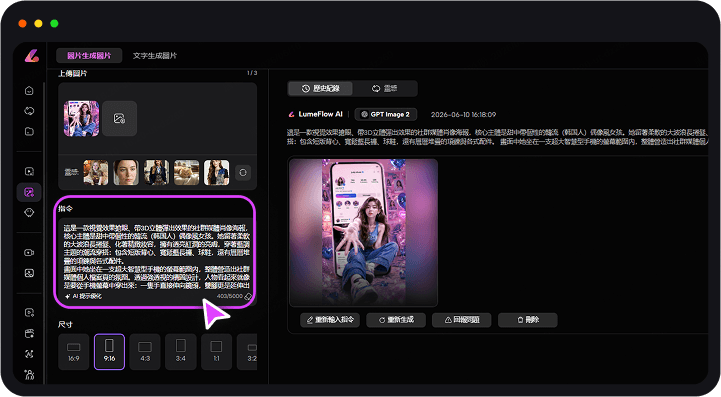
Task: Open the play icon with plus in sidebar
Action: tap(29, 313)
